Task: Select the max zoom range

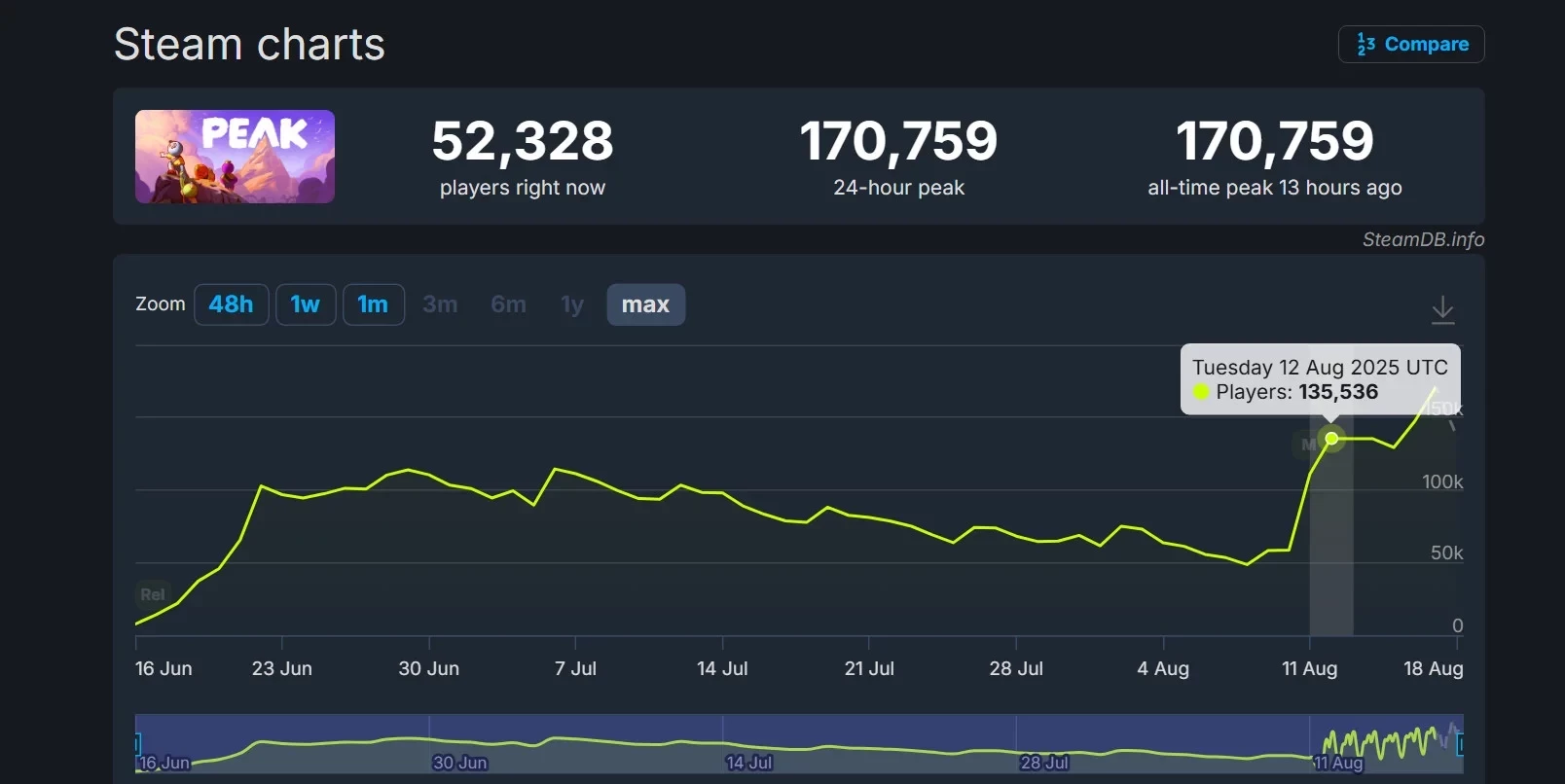Action: click(x=645, y=304)
